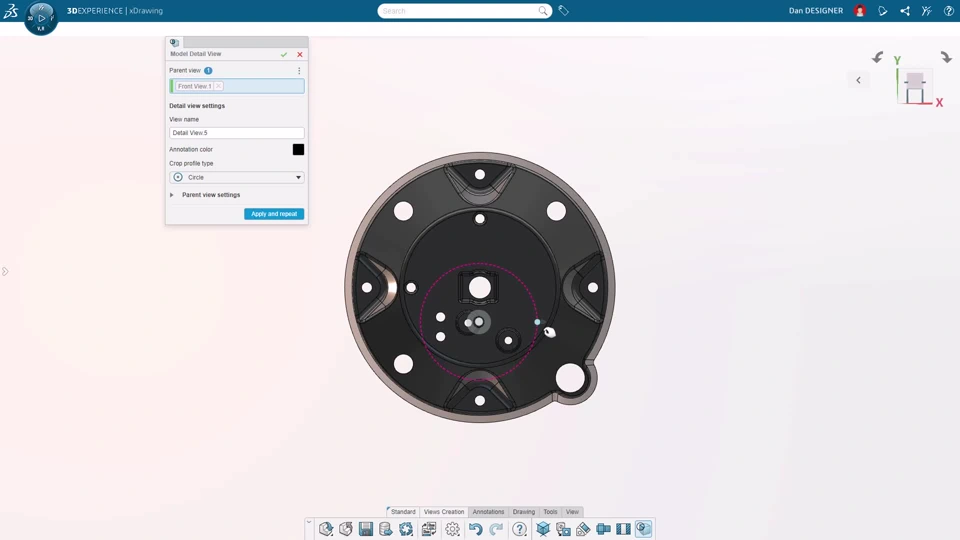960x540 pixels.
Task: Cancel Model Detail View with red X
Action: click(300, 54)
